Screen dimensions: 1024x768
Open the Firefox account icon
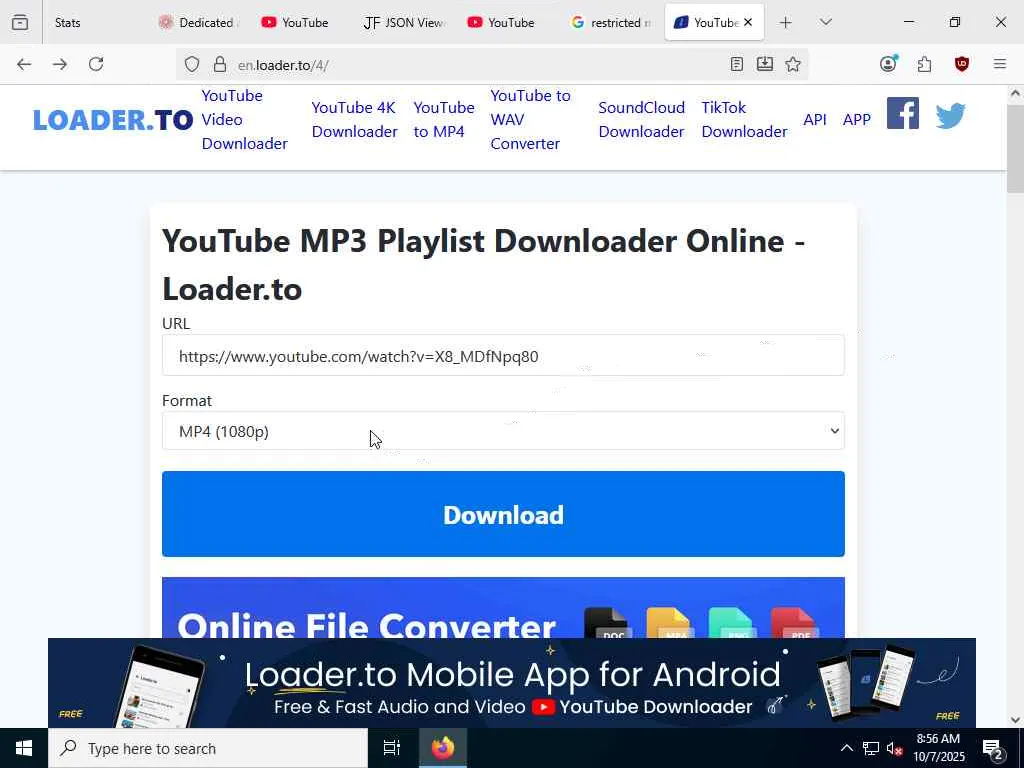888,63
